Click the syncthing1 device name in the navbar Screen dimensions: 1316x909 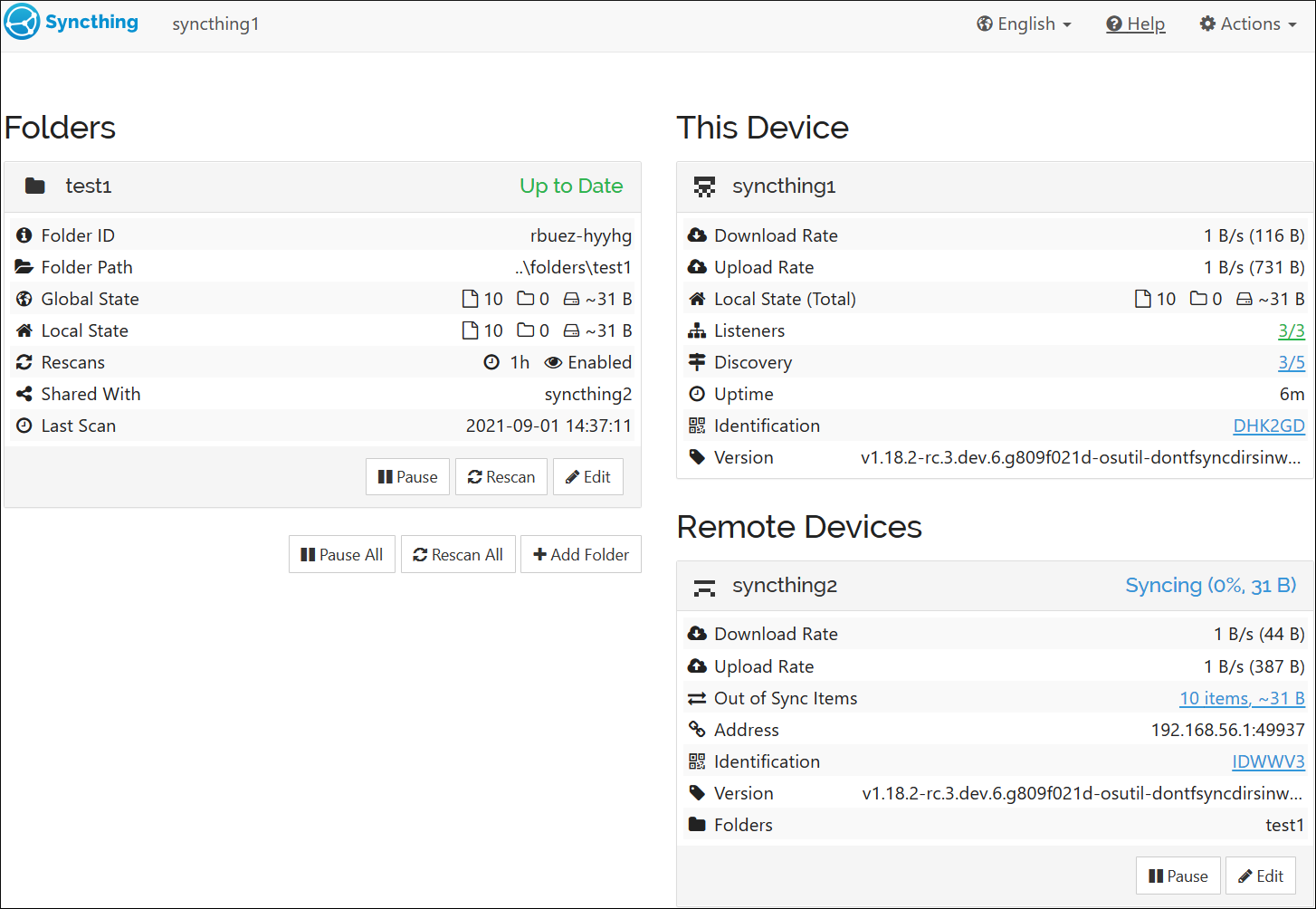pos(216,24)
